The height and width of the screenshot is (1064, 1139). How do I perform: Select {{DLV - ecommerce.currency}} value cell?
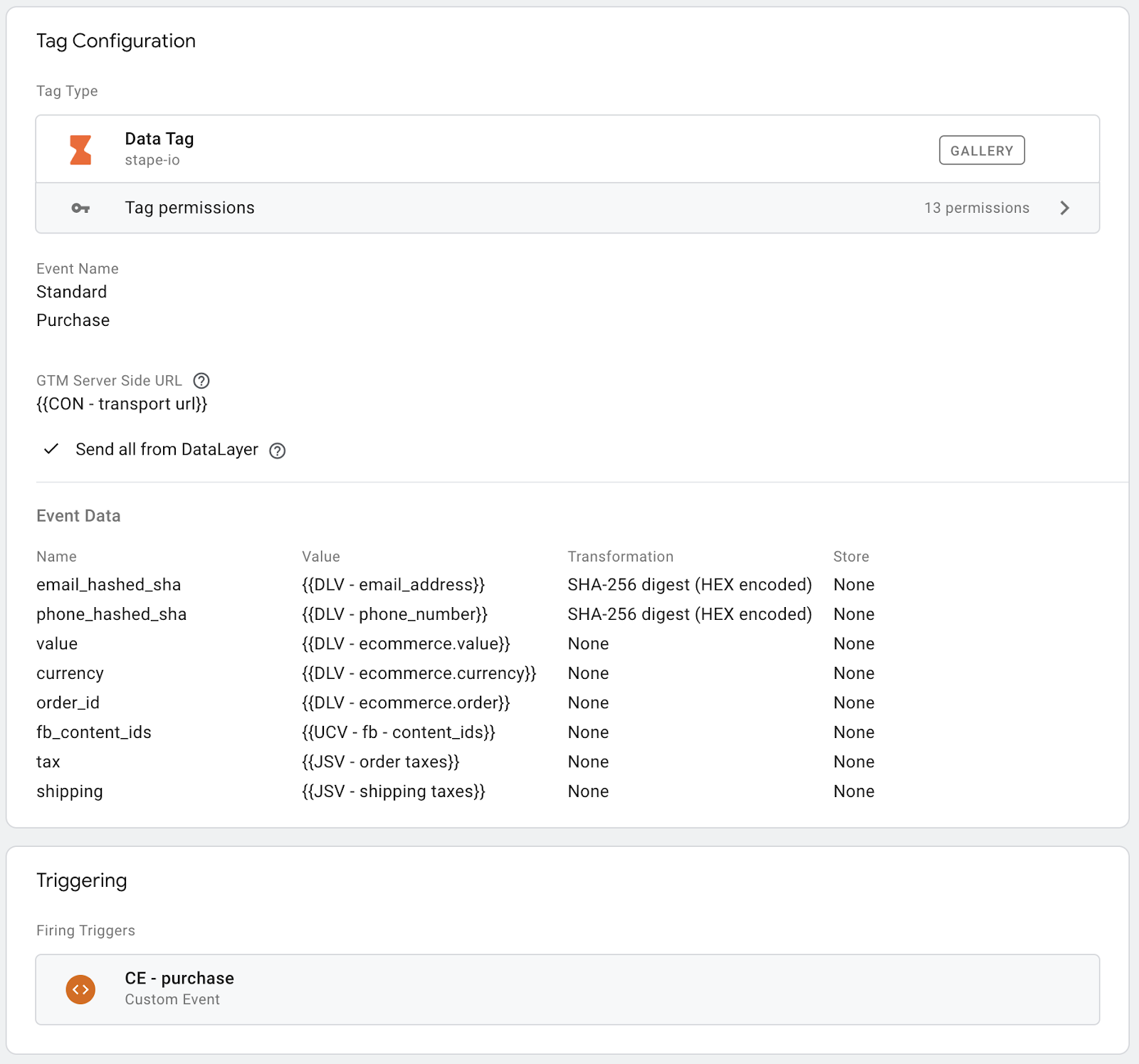(419, 673)
